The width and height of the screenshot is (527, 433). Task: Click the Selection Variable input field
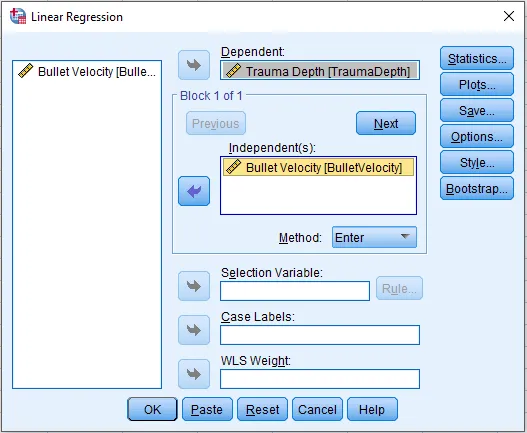pos(295,291)
